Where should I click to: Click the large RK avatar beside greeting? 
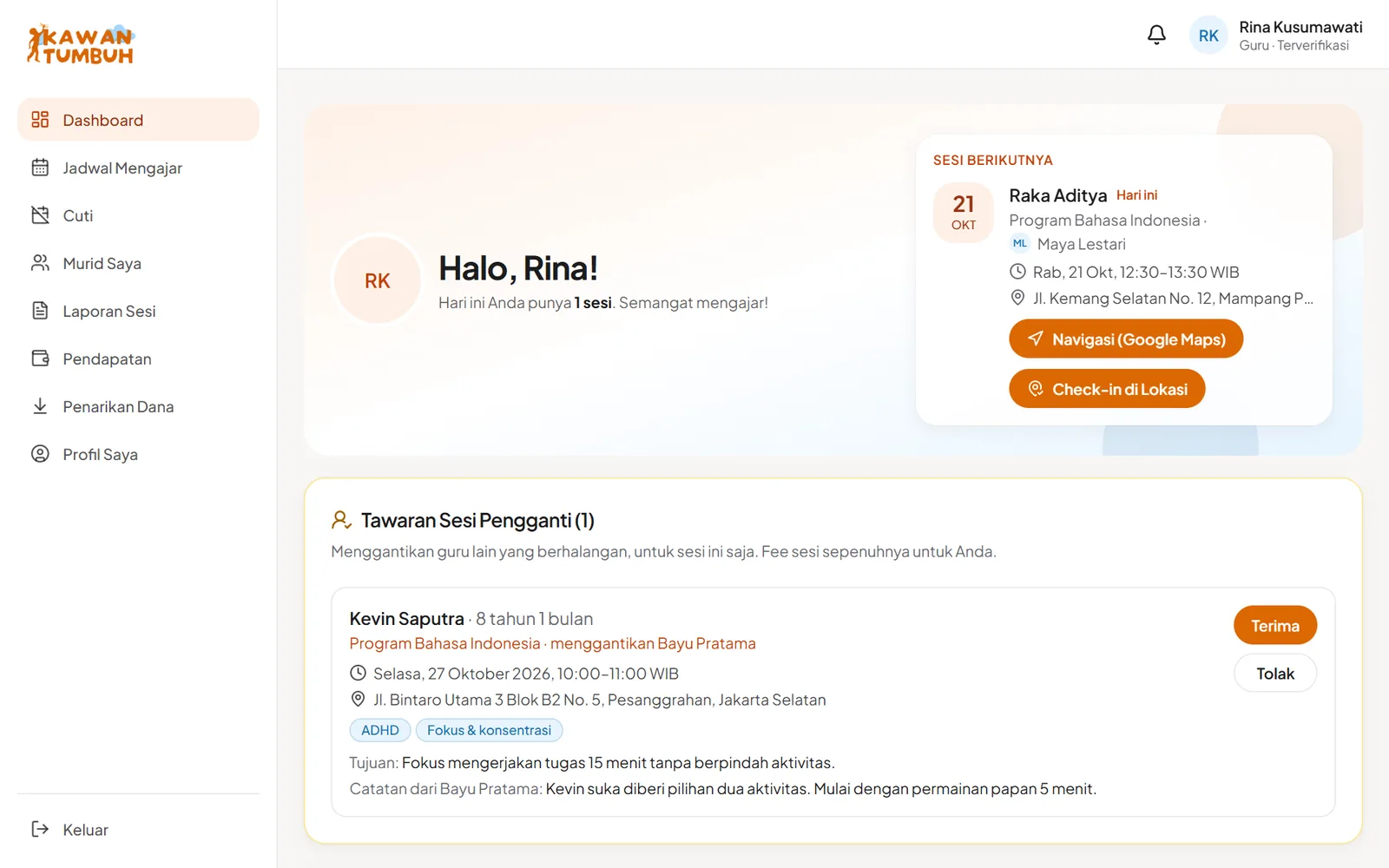pyautogui.click(x=378, y=280)
